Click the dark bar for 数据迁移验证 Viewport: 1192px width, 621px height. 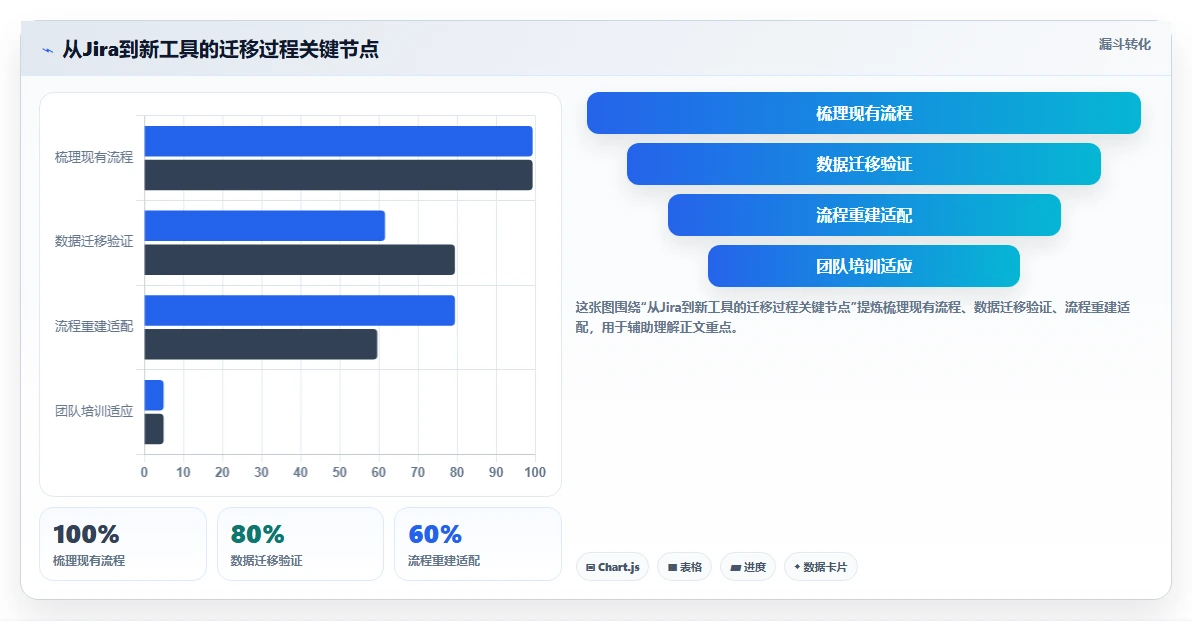[x=300, y=260]
